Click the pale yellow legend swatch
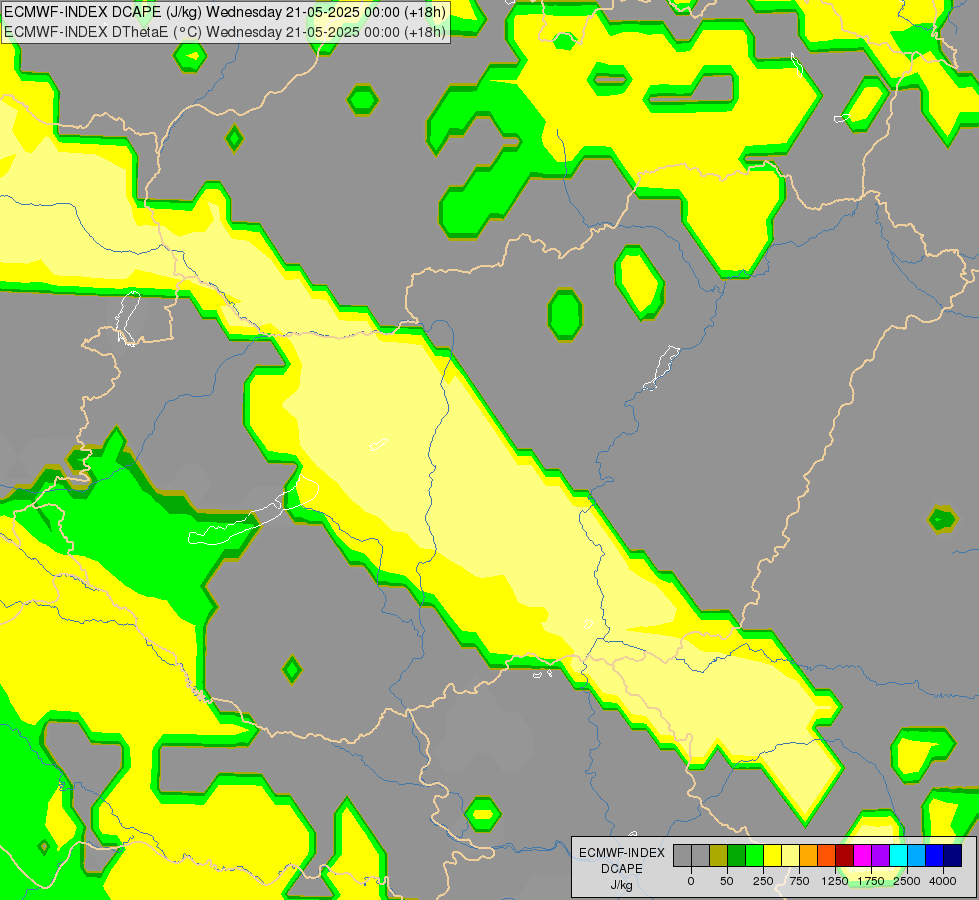Viewport: 979px width, 900px height. [x=790, y=856]
